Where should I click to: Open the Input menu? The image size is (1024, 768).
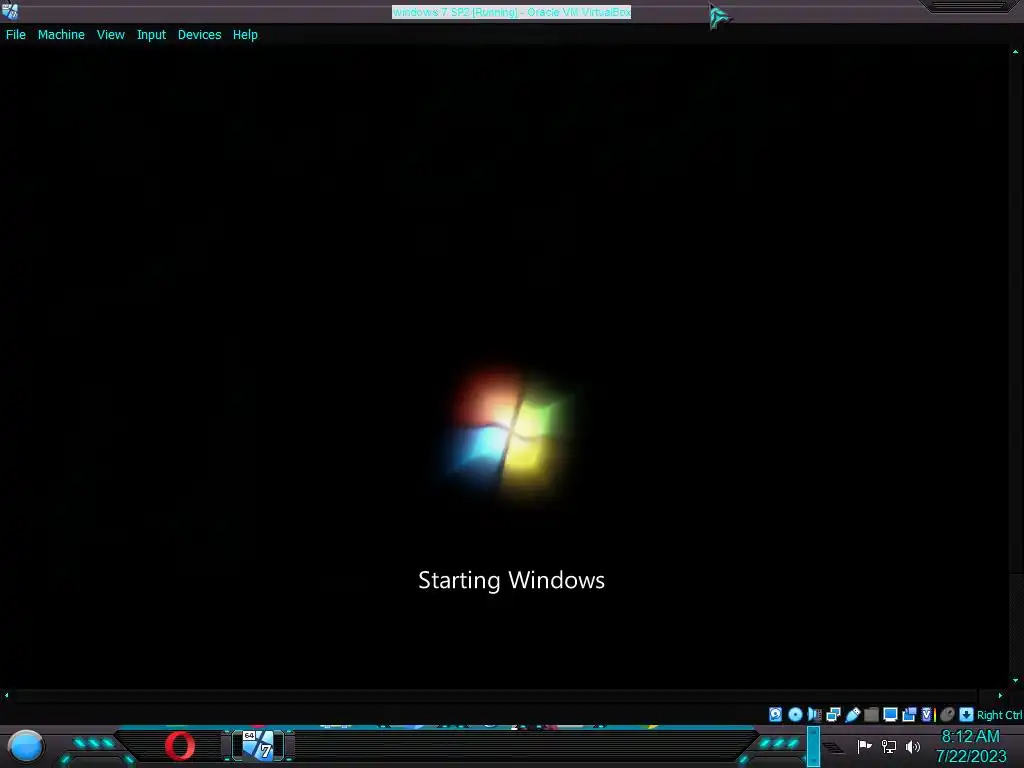click(x=151, y=35)
